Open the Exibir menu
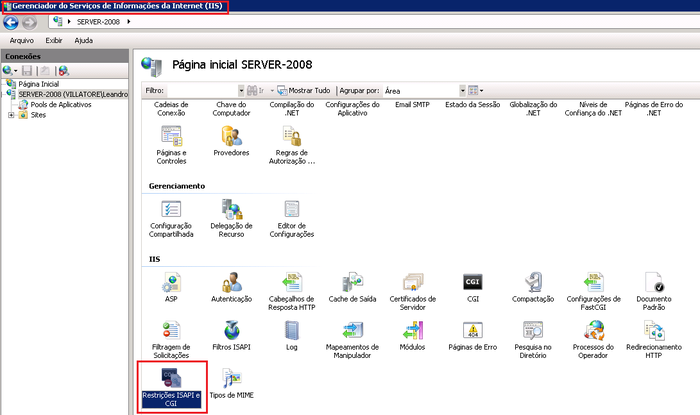Viewport: 700px width, 415px height. [x=54, y=41]
